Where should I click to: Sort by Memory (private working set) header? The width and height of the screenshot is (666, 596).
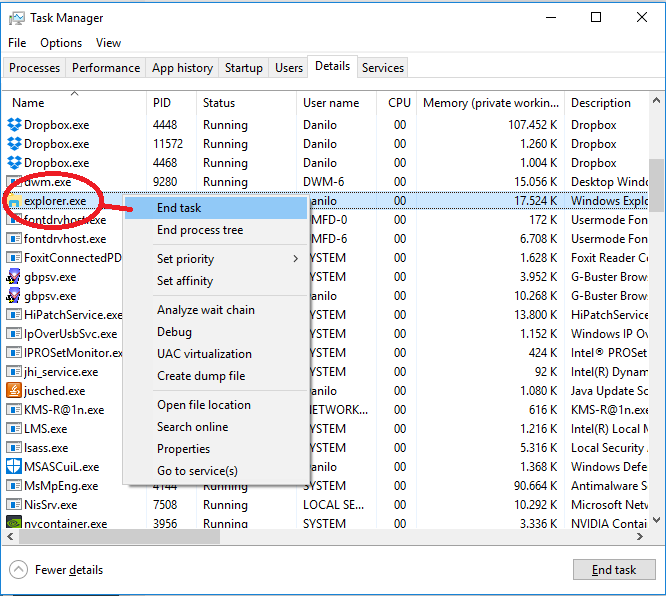tap(491, 103)
